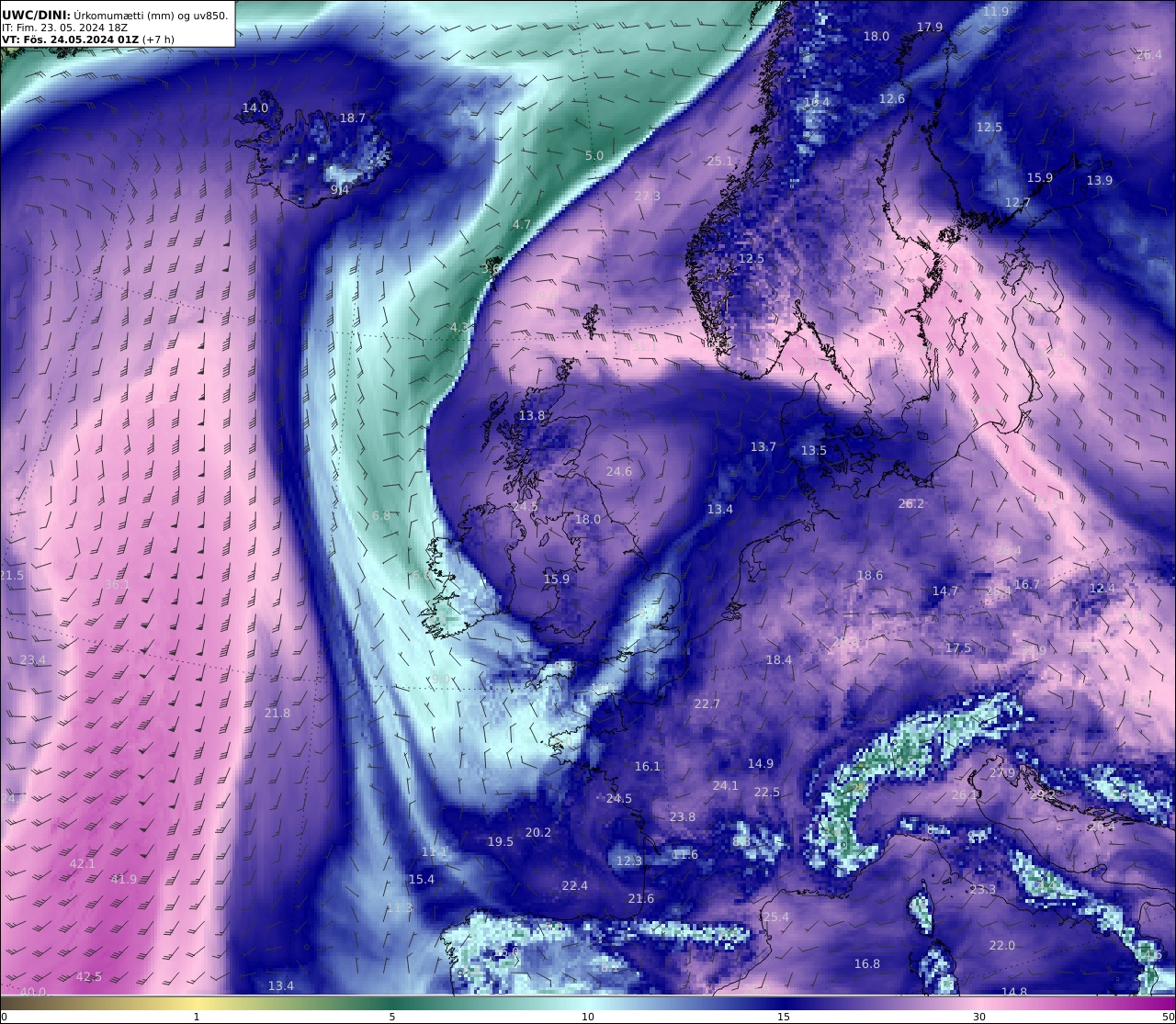Click the 22.7 value over France

707,703
